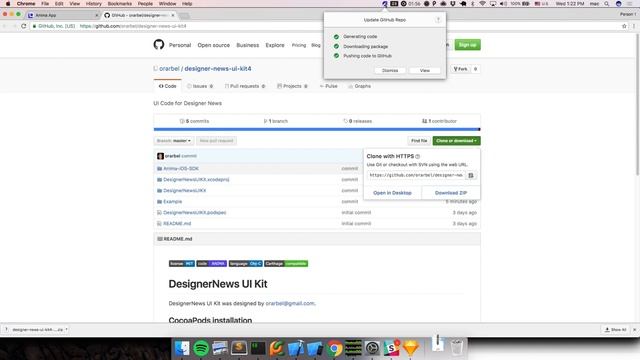640x360 pixels.
Task: Open Spotlight search in the menu bar
Action: click(607, 4)
